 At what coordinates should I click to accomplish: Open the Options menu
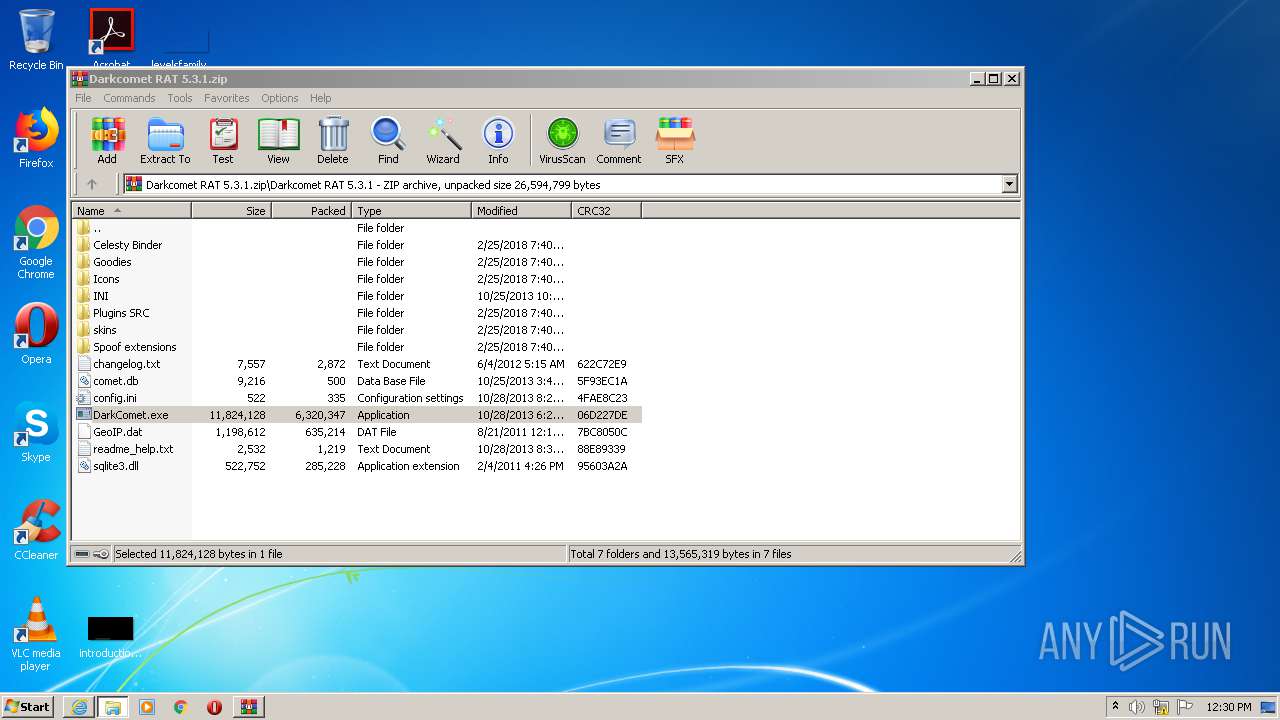pyautogui.click(x=280, y=98)
